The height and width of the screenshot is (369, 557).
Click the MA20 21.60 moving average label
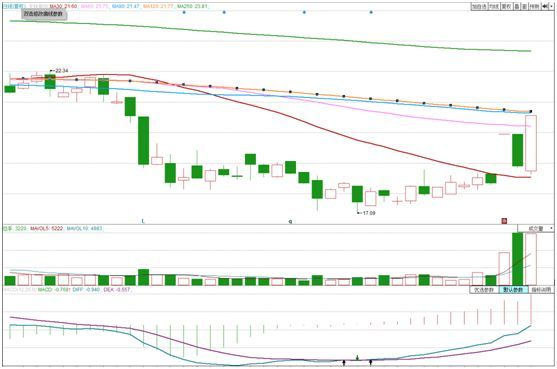pyautogui.click(x=63, y=6)
